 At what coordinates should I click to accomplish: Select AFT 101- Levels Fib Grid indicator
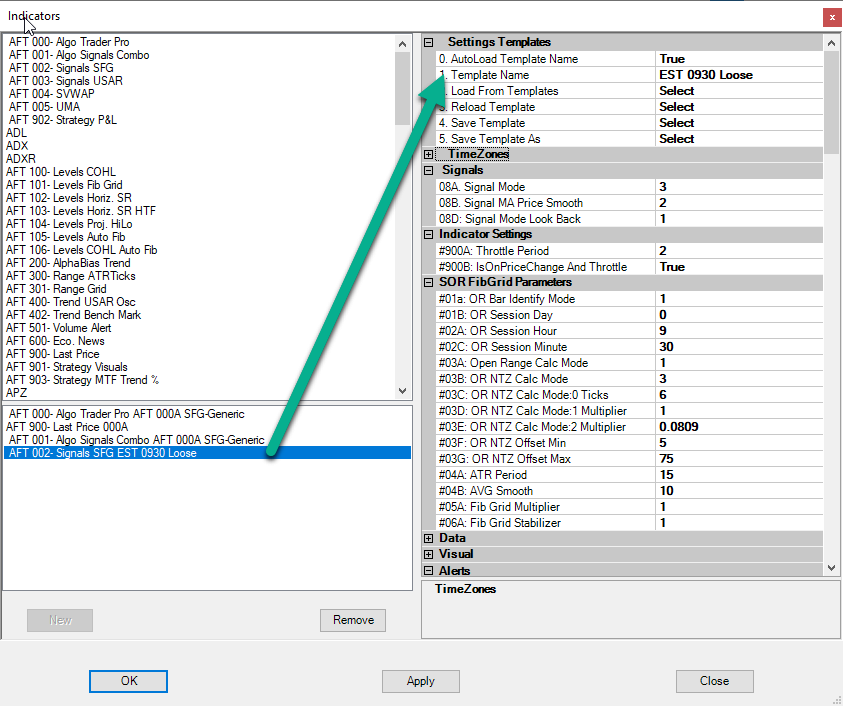(x=64, y=185)
